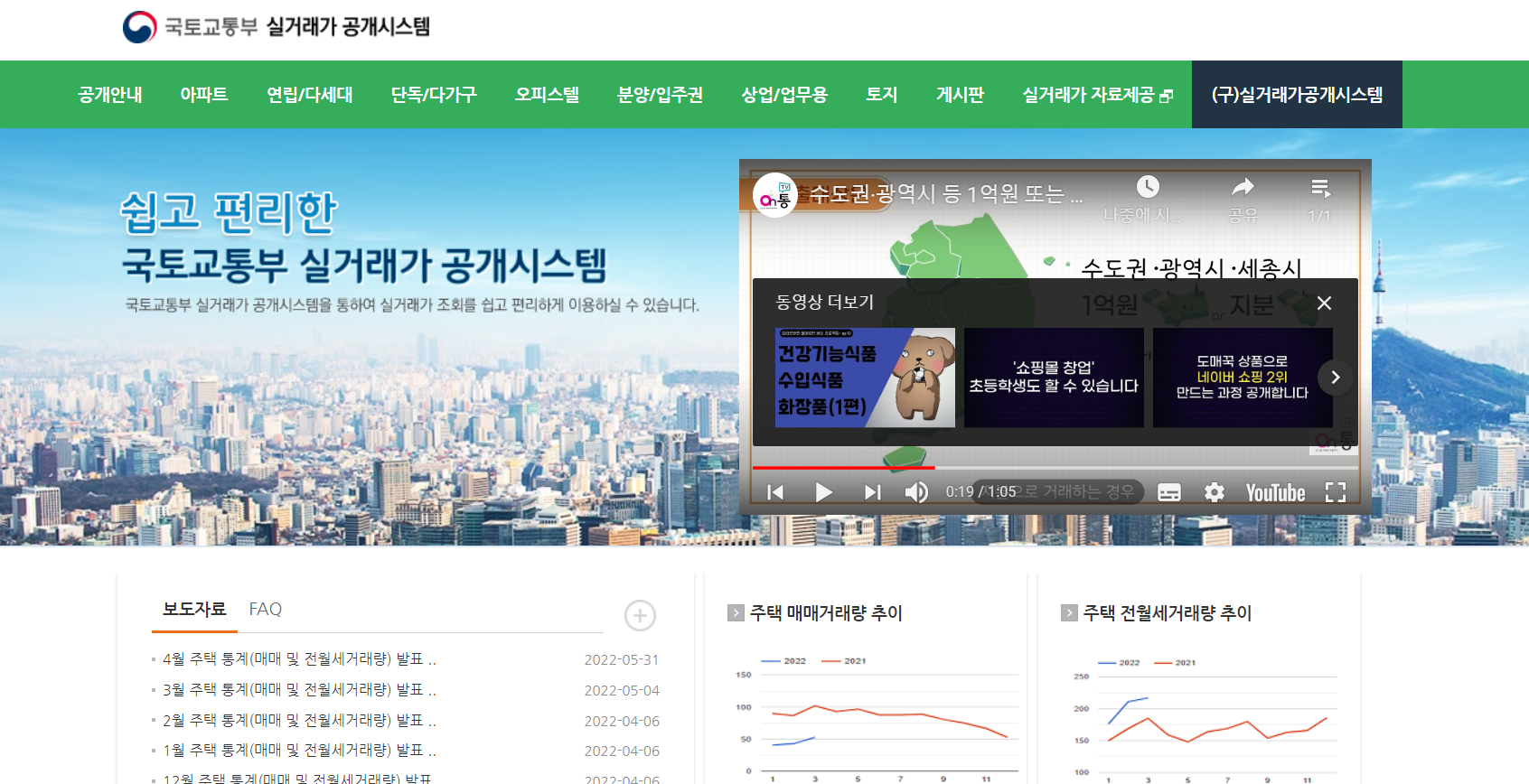Click the Share arrow icon on video

pos(1243,187)
